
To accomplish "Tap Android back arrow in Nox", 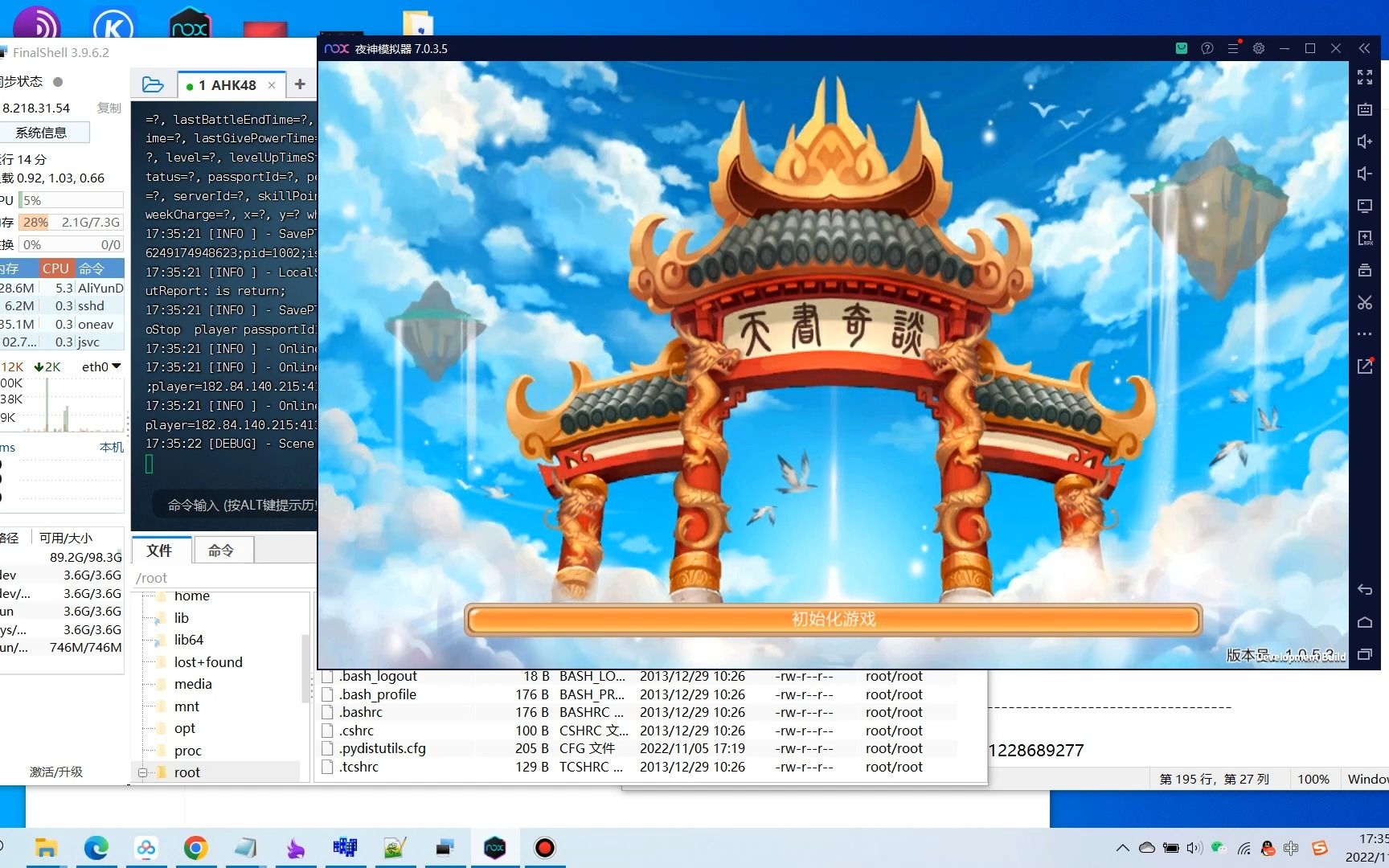I will (1365, 590).
